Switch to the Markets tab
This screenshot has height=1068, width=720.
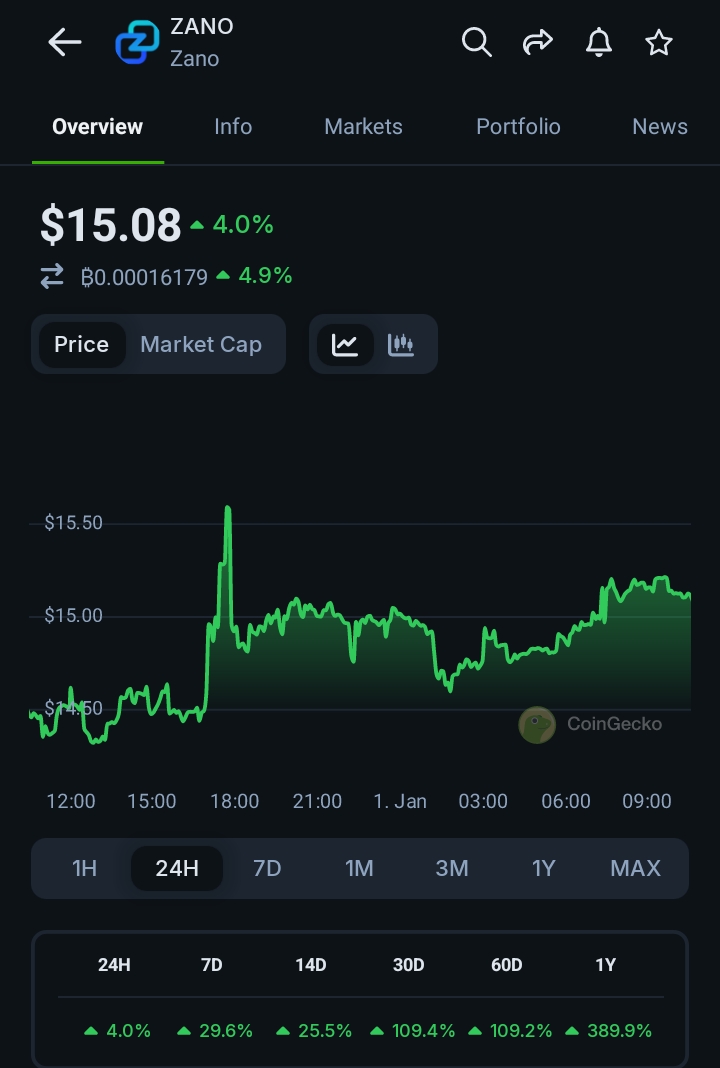pyautogui.click(x=363, y=127)
